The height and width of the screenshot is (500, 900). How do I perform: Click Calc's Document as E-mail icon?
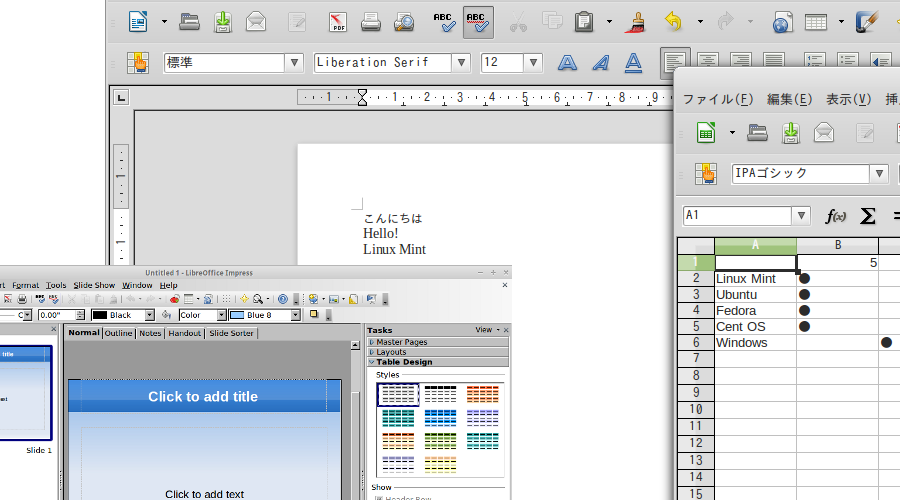click(824, 133)
